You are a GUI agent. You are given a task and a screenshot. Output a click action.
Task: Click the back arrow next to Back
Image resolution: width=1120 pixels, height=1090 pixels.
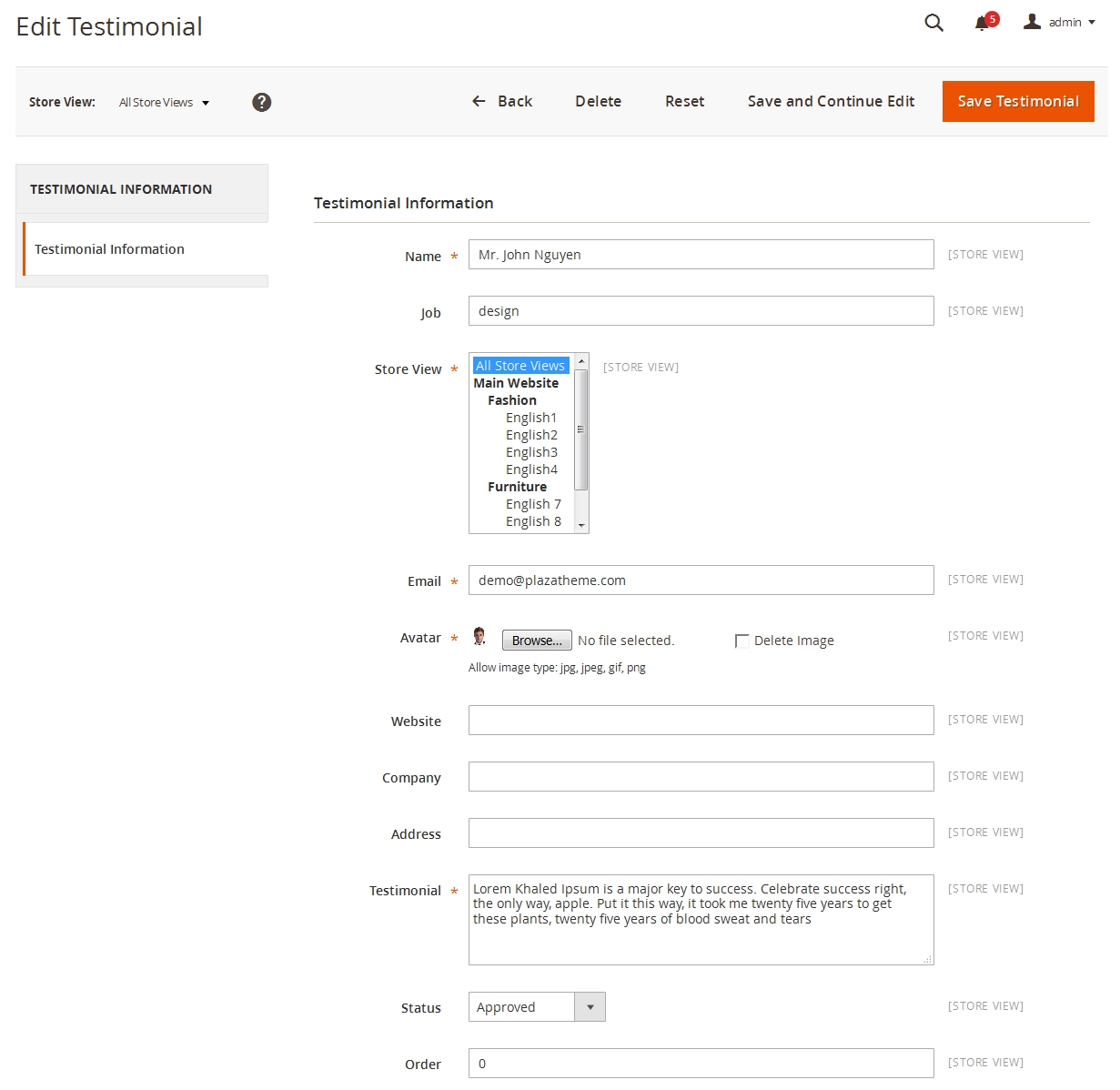[478, 101]
